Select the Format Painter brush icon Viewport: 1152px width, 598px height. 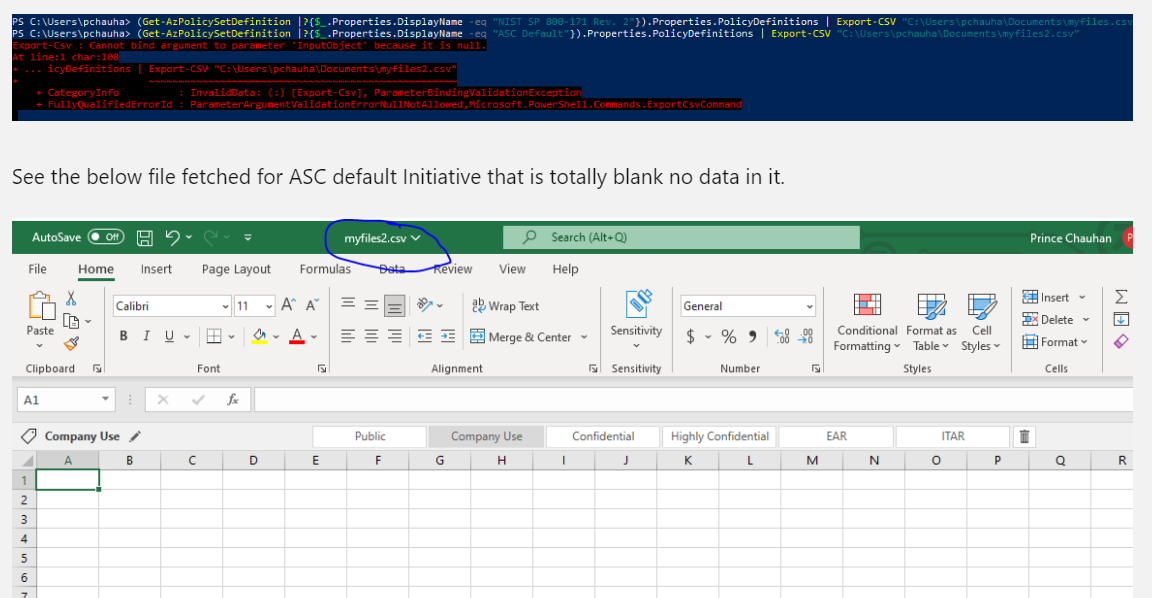point(71,343)
